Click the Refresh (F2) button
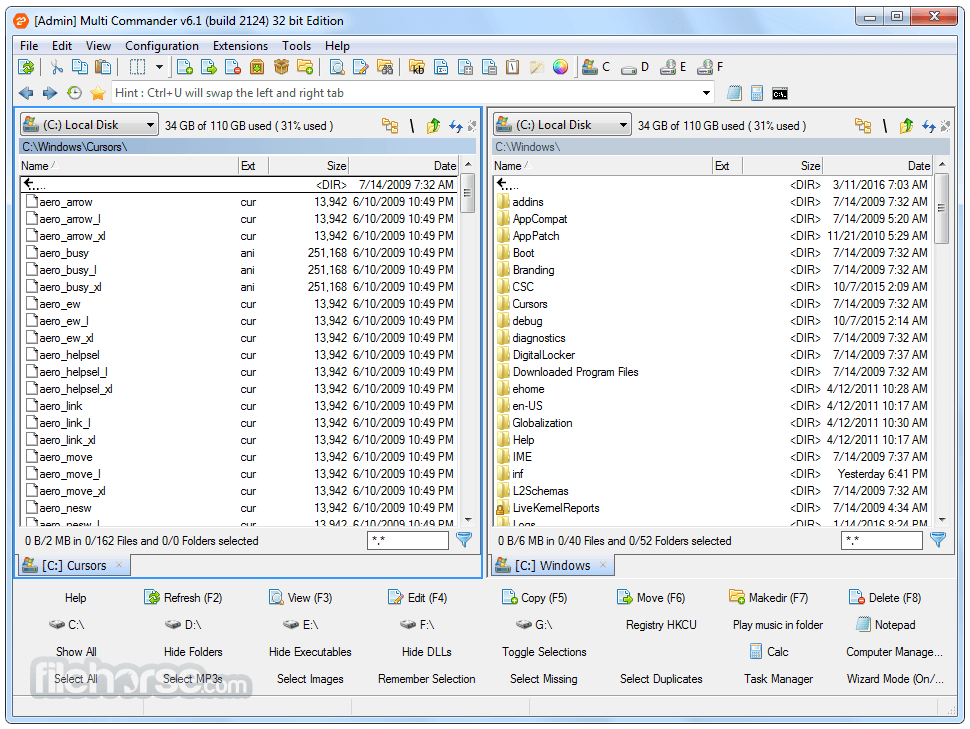This screenshot has height=729, width=970. click(183, 598)
